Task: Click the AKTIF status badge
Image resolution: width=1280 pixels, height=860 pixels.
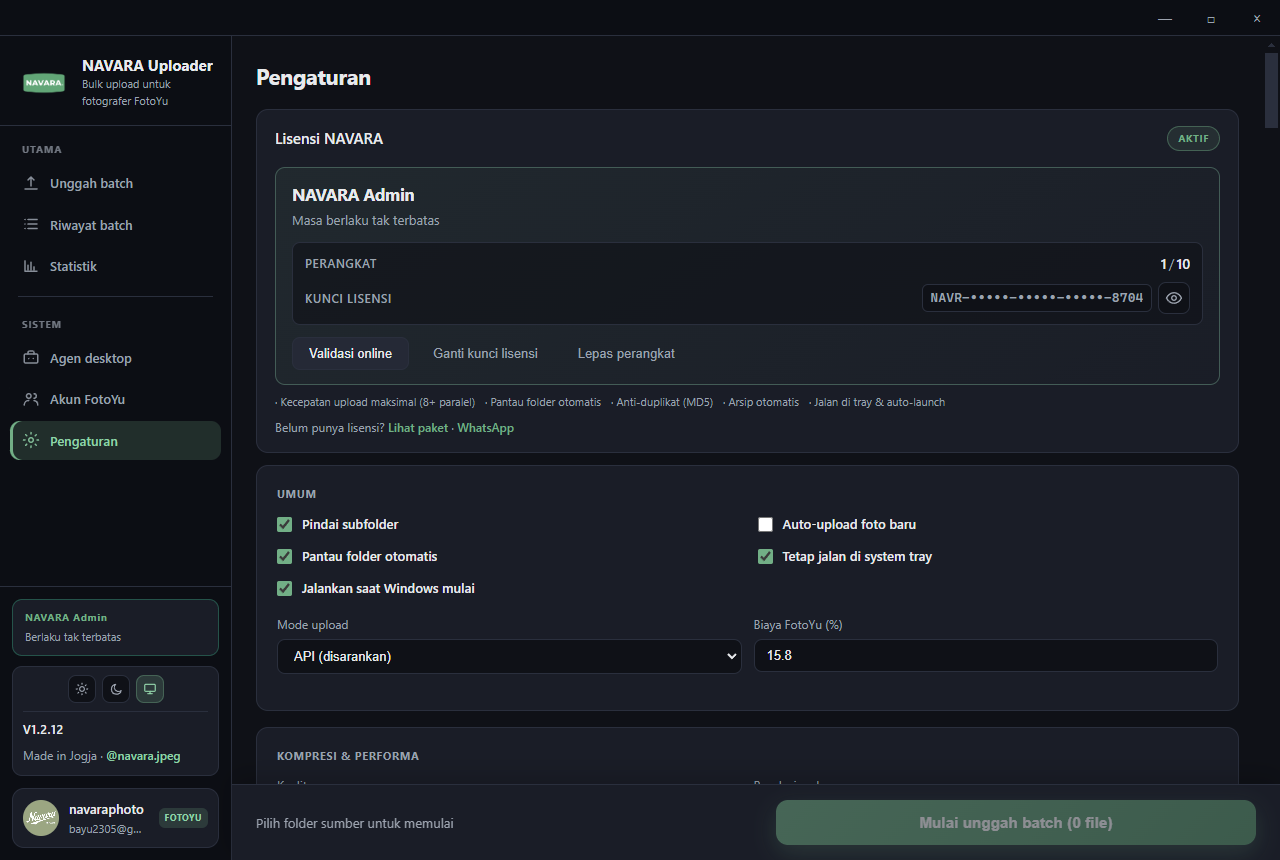Action: tap(1193, 139)
